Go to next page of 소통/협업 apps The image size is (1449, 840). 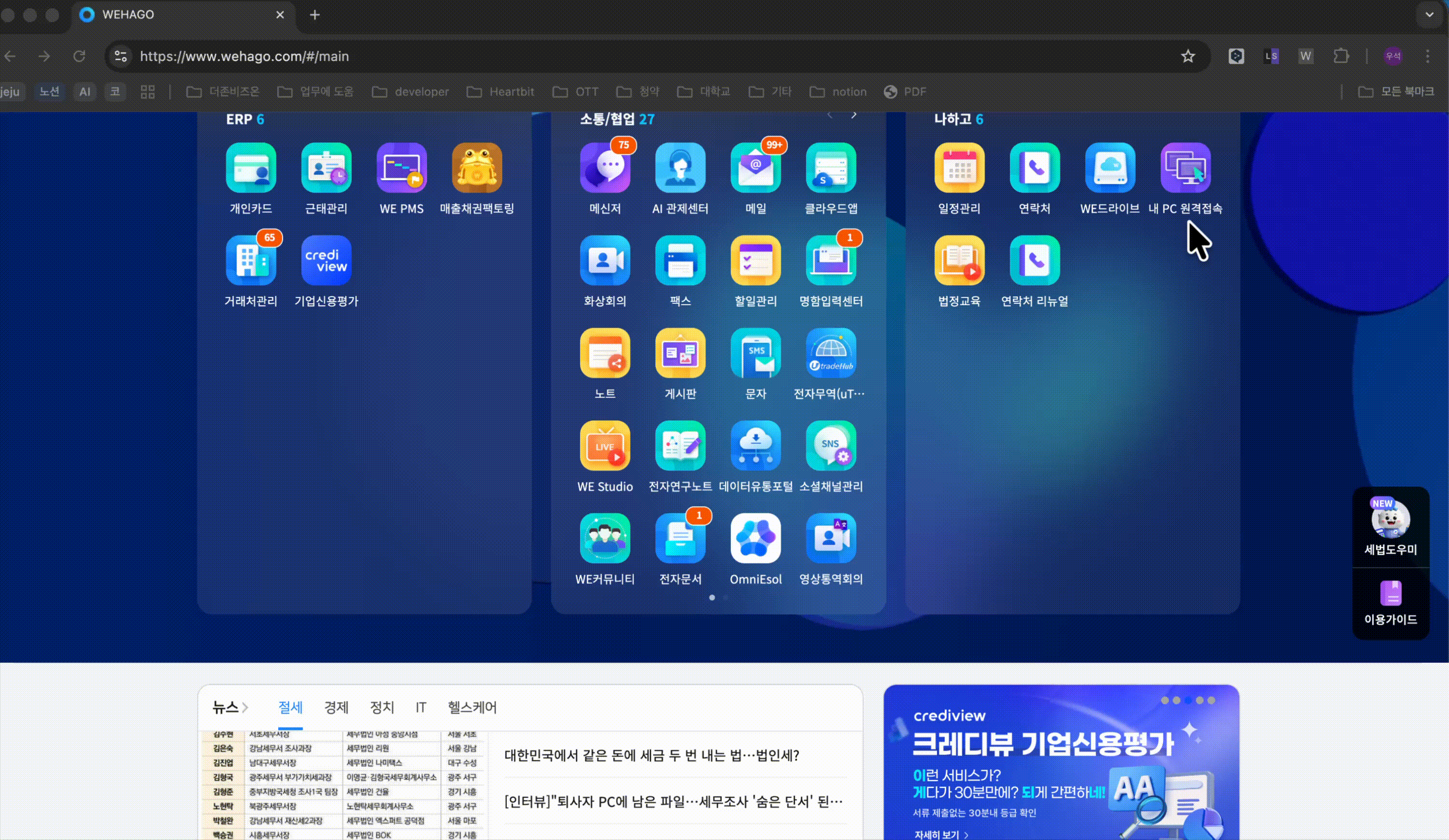854,115
